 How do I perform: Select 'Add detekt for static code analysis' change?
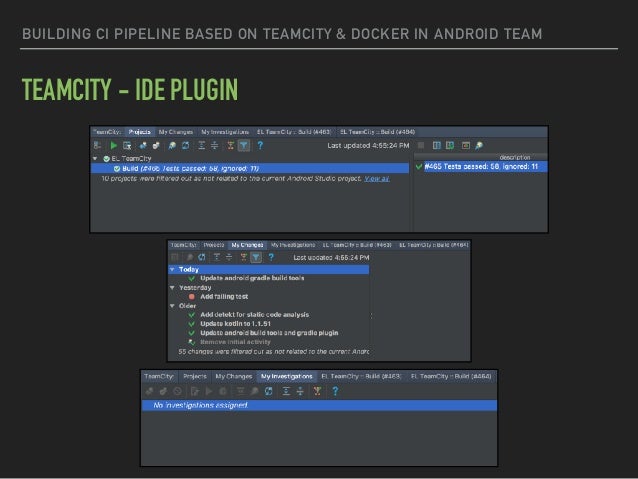tap(255, 315)
